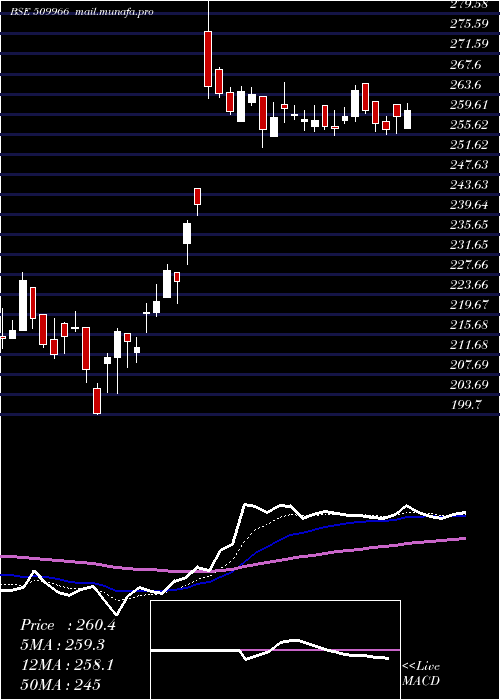This screenshot has height=700, width=500.
Task: Click the 239.64 price label
Action: pos(469,204)
